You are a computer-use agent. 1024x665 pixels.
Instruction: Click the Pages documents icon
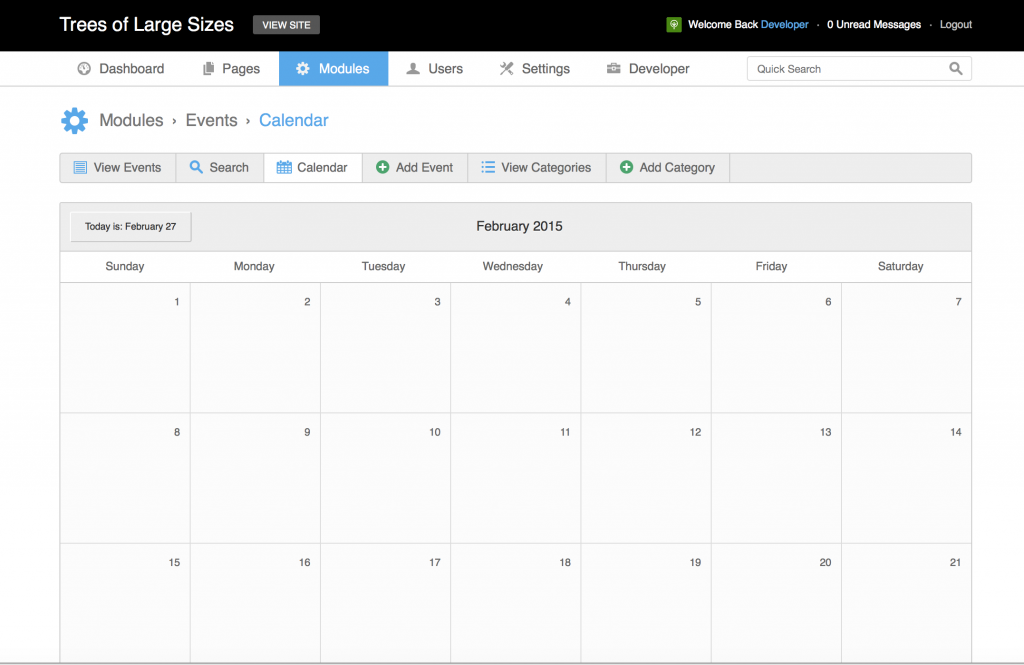pos(208,69)
